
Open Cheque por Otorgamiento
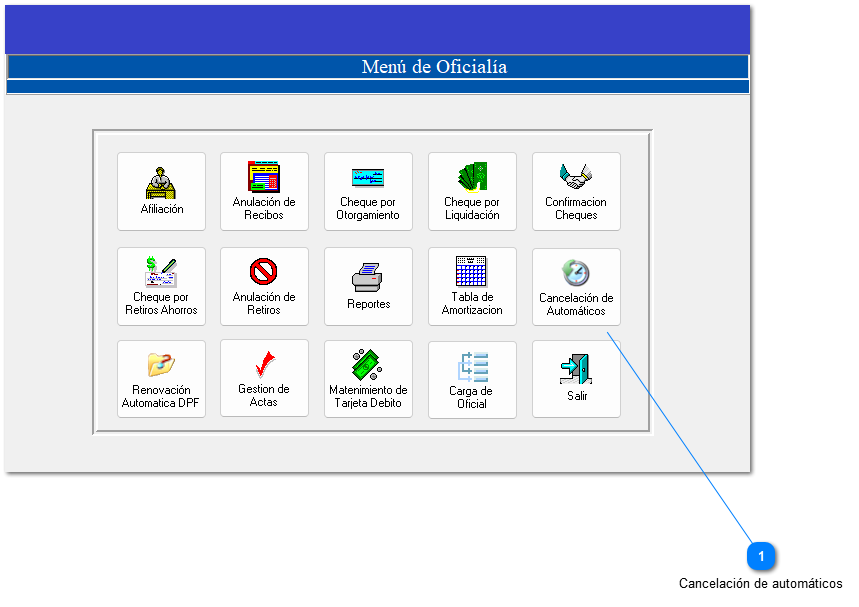tap(368, 191)
